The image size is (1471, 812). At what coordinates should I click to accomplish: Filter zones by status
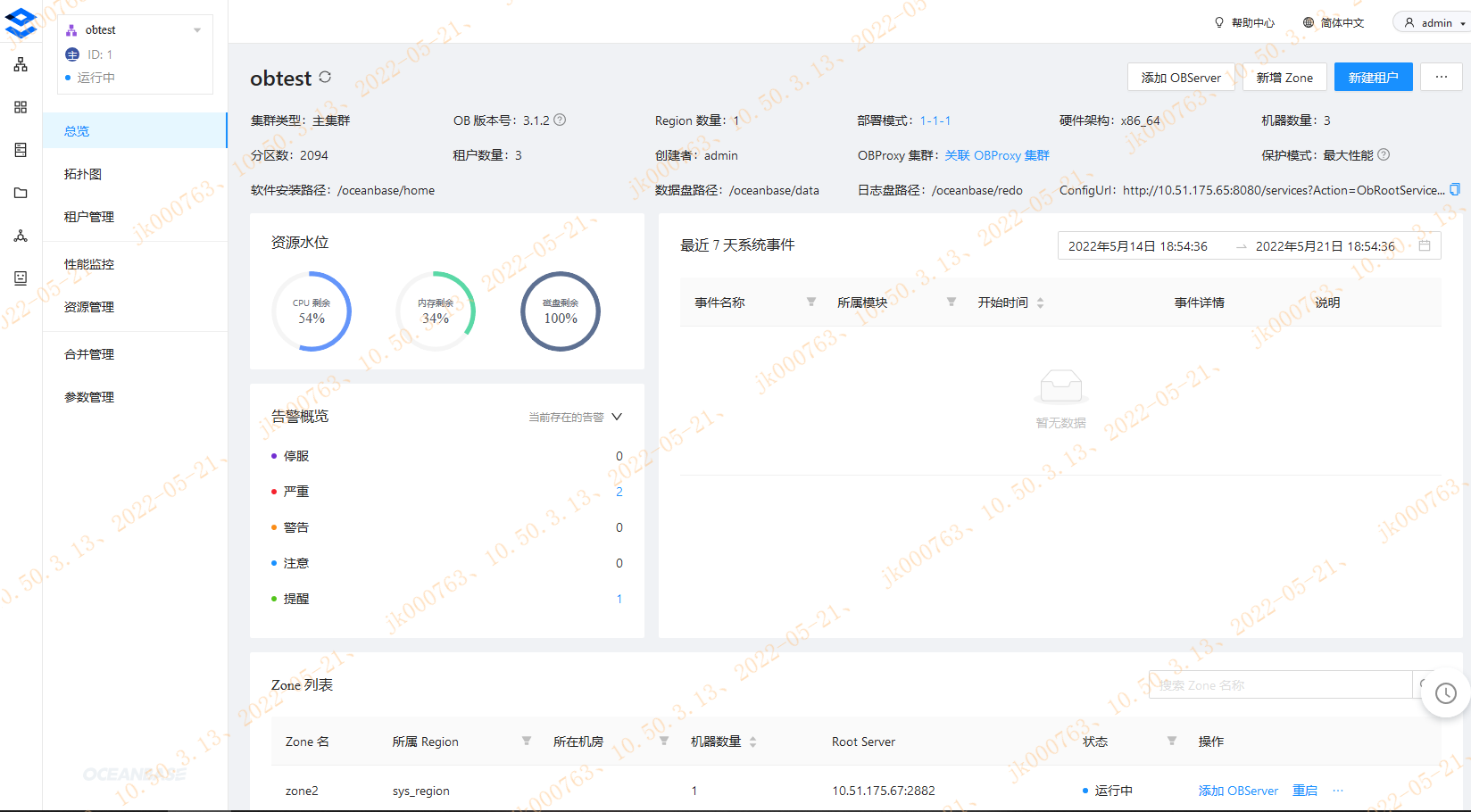coord(1172,742)
